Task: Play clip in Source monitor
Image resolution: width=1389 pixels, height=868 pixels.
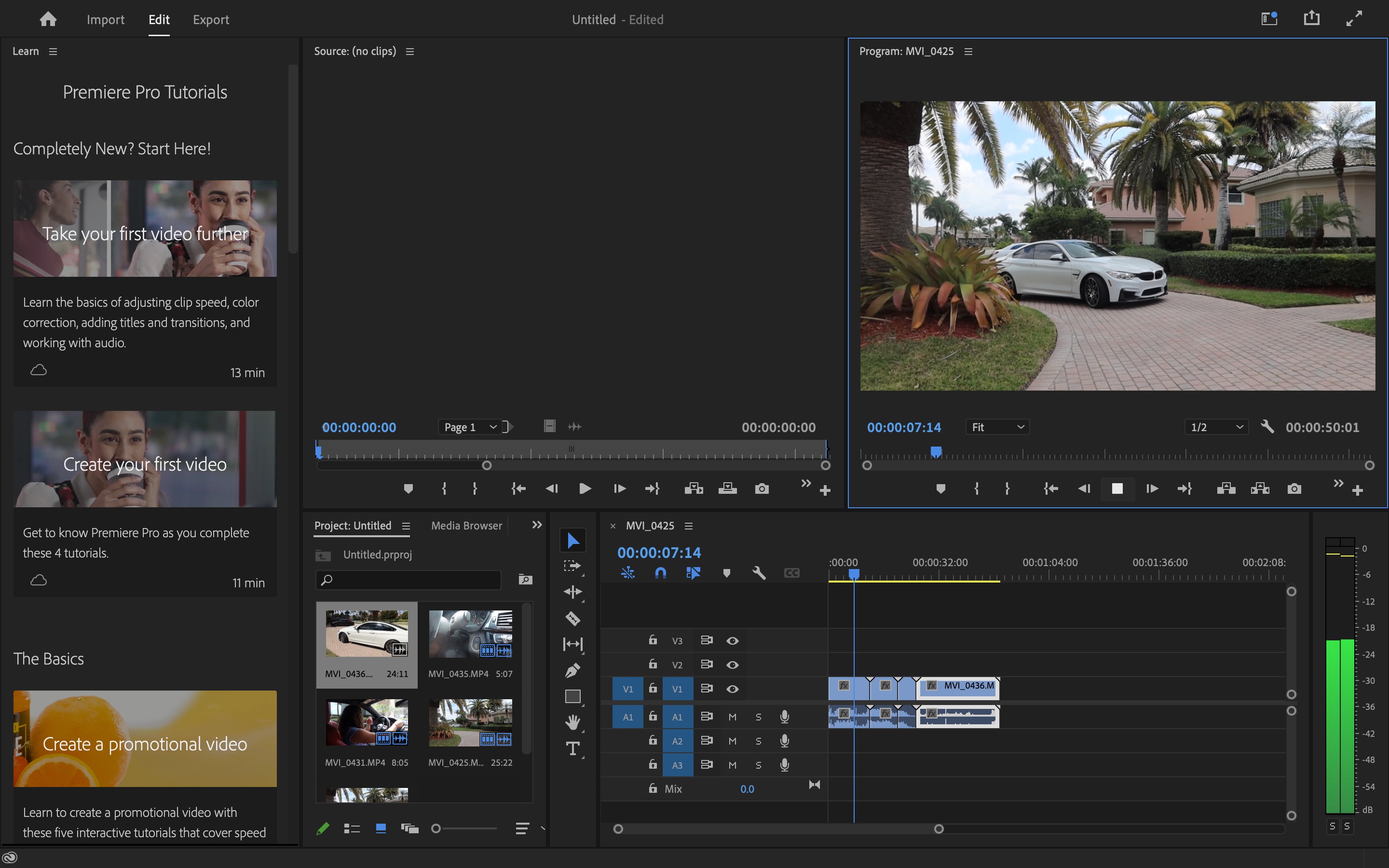Action: pos(585,488)
